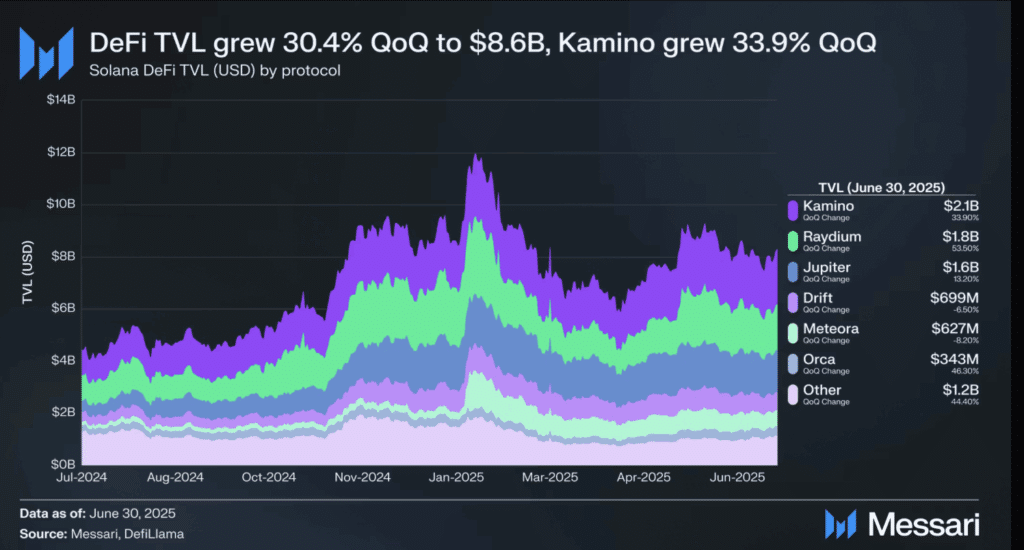Click the chart title about DeFi TVL
This screenshot has height=550, width=1024.
pyautogui.click(x=483, y=43)
